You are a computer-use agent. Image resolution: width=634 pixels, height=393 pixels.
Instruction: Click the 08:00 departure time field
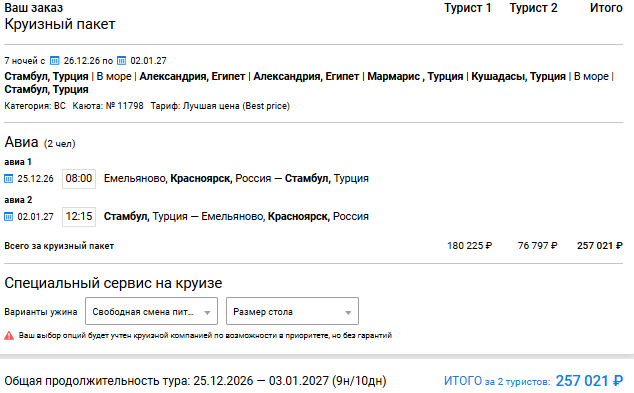(x=79, y=178)
